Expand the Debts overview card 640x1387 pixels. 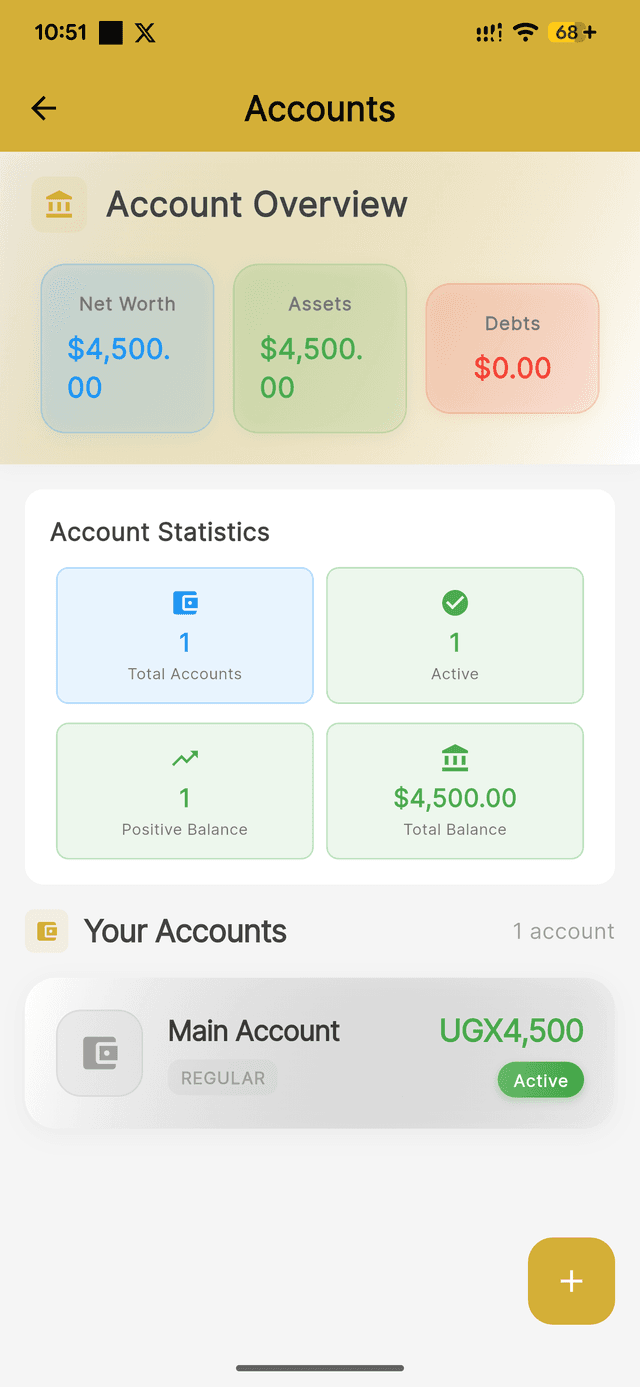511,348
